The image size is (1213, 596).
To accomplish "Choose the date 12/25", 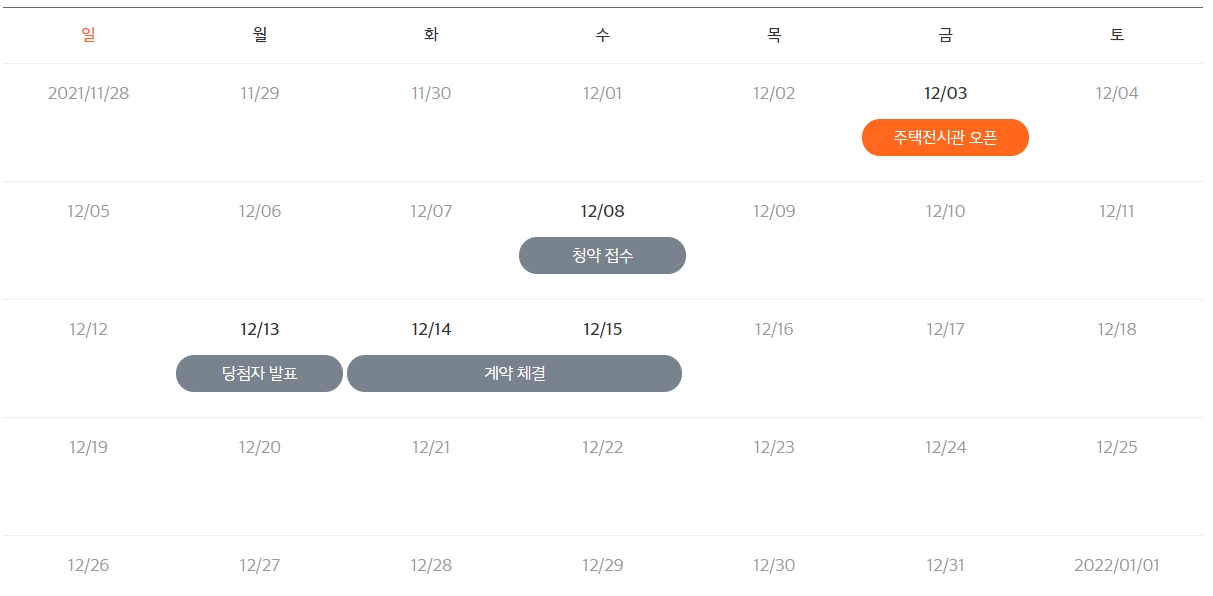I will pos(1117,448).
